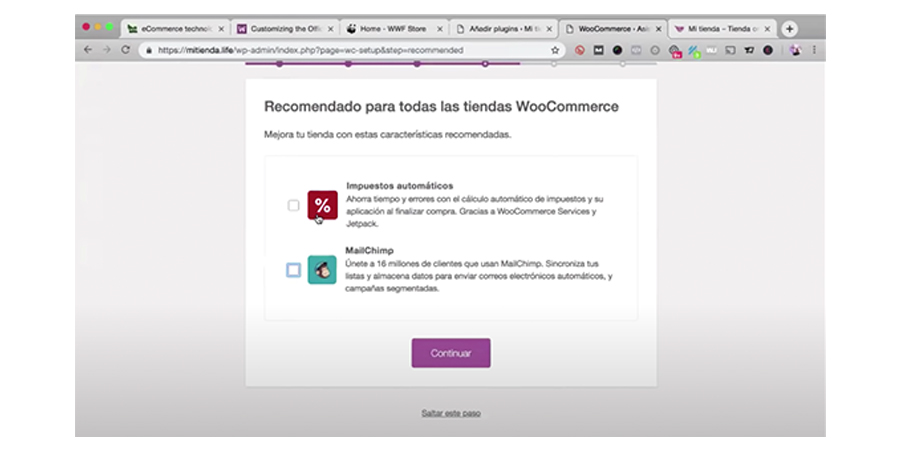900x450 pixels.
Task: Go back using the browser back arrow
Action: [88, 49]
